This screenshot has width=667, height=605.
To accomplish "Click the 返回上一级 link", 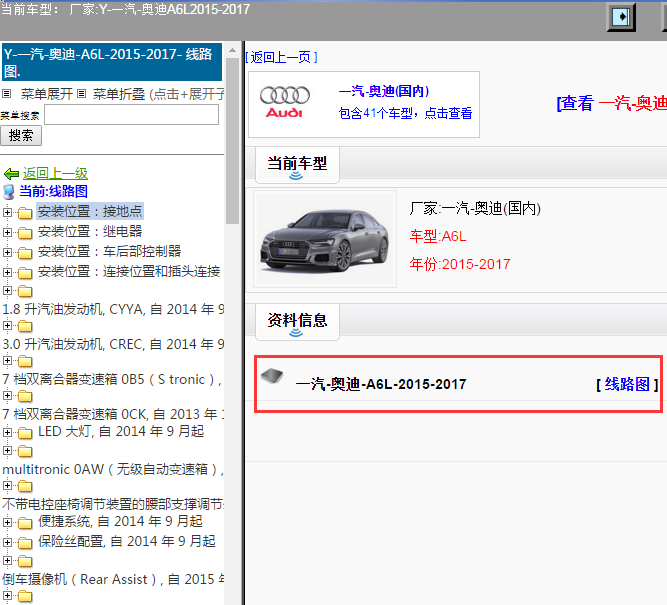I will (x=55, y=173).
